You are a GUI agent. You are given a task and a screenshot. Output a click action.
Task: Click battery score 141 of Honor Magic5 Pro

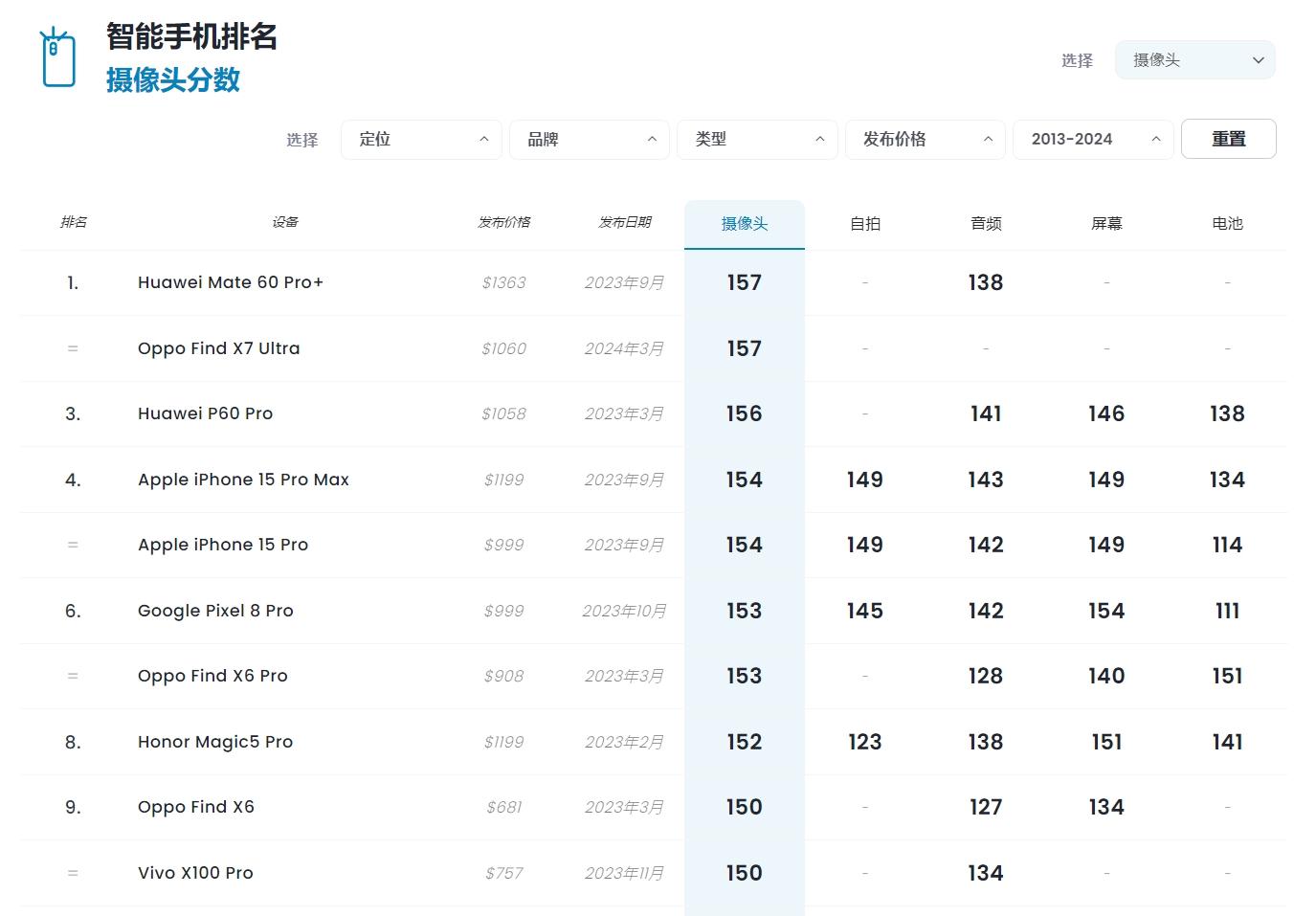point(1227,742)
